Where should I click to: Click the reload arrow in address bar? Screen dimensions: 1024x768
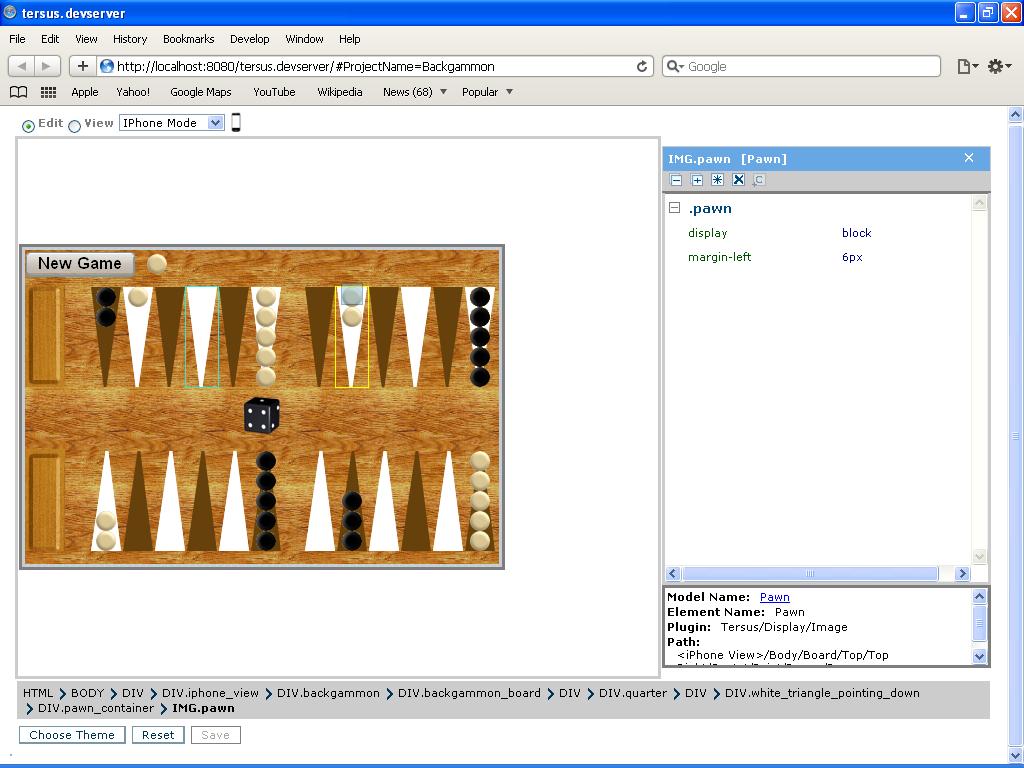pos(642,67)
